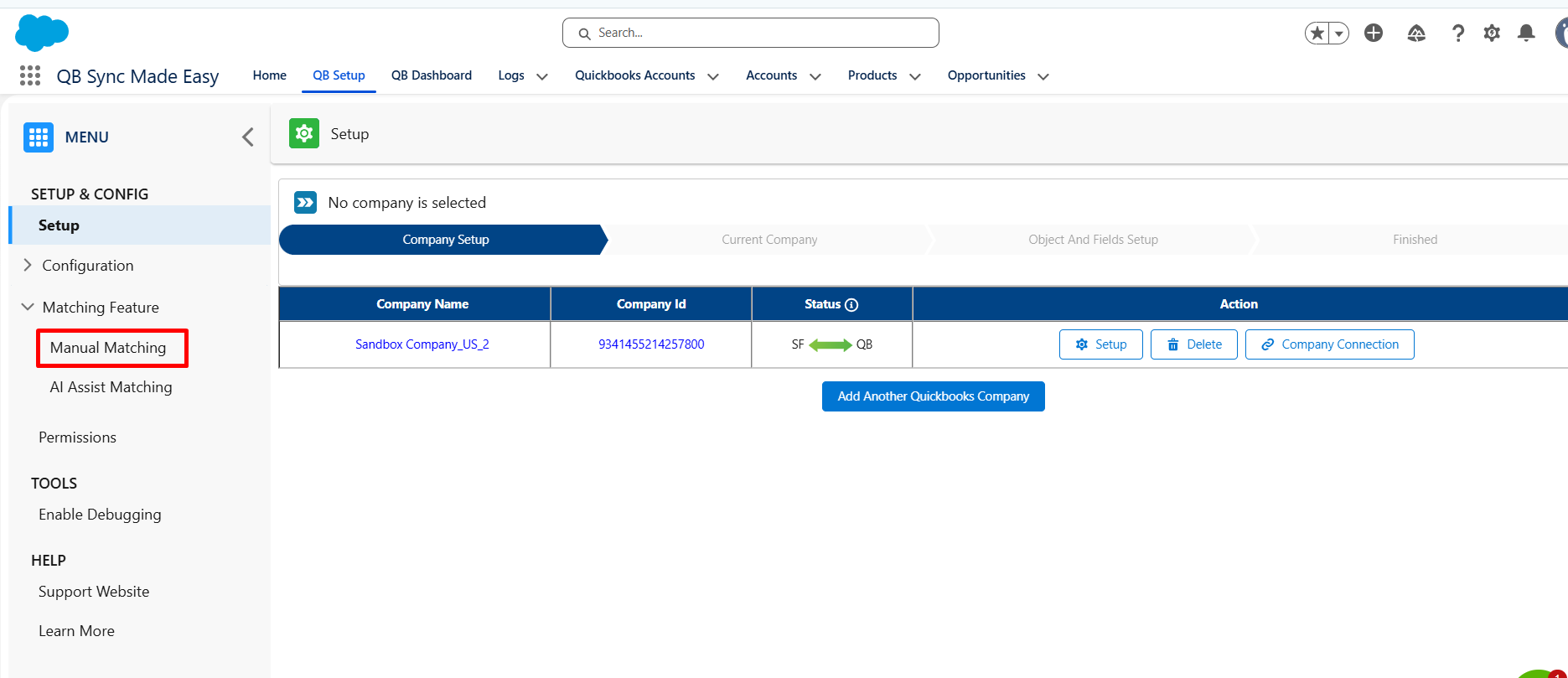The image size is (1568, 678).
Task: Click the Company Name column header
Action: 415,304
